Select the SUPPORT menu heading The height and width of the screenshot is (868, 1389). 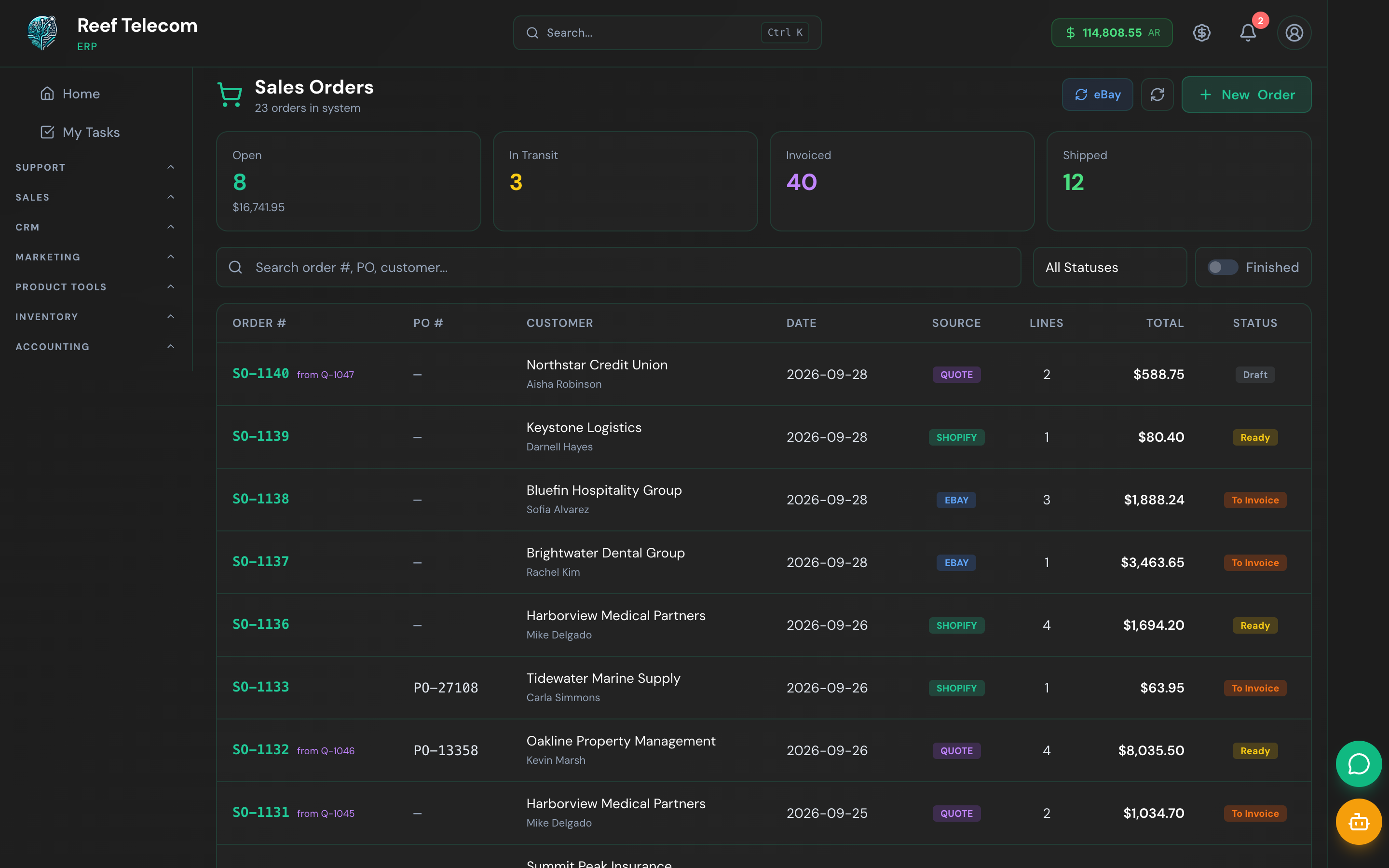coord(40,167)
